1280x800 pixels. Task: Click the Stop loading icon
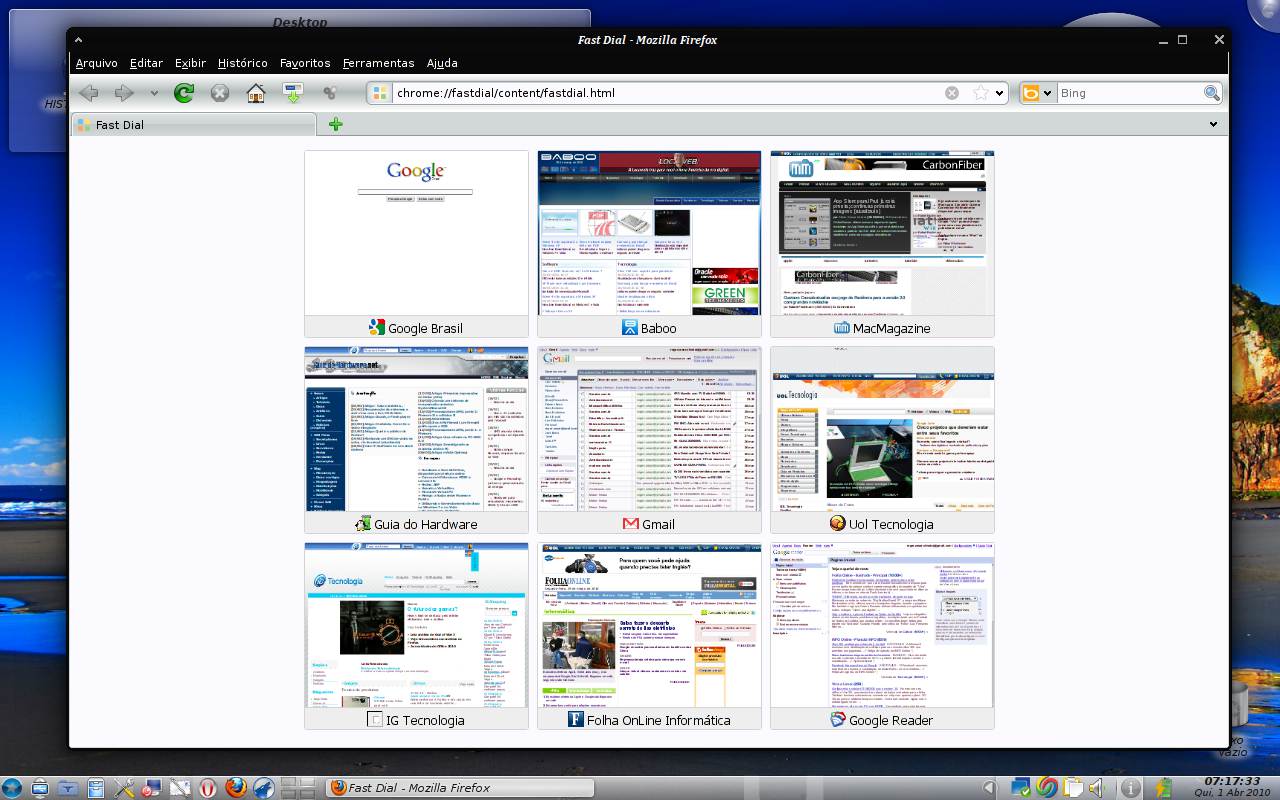220,93
